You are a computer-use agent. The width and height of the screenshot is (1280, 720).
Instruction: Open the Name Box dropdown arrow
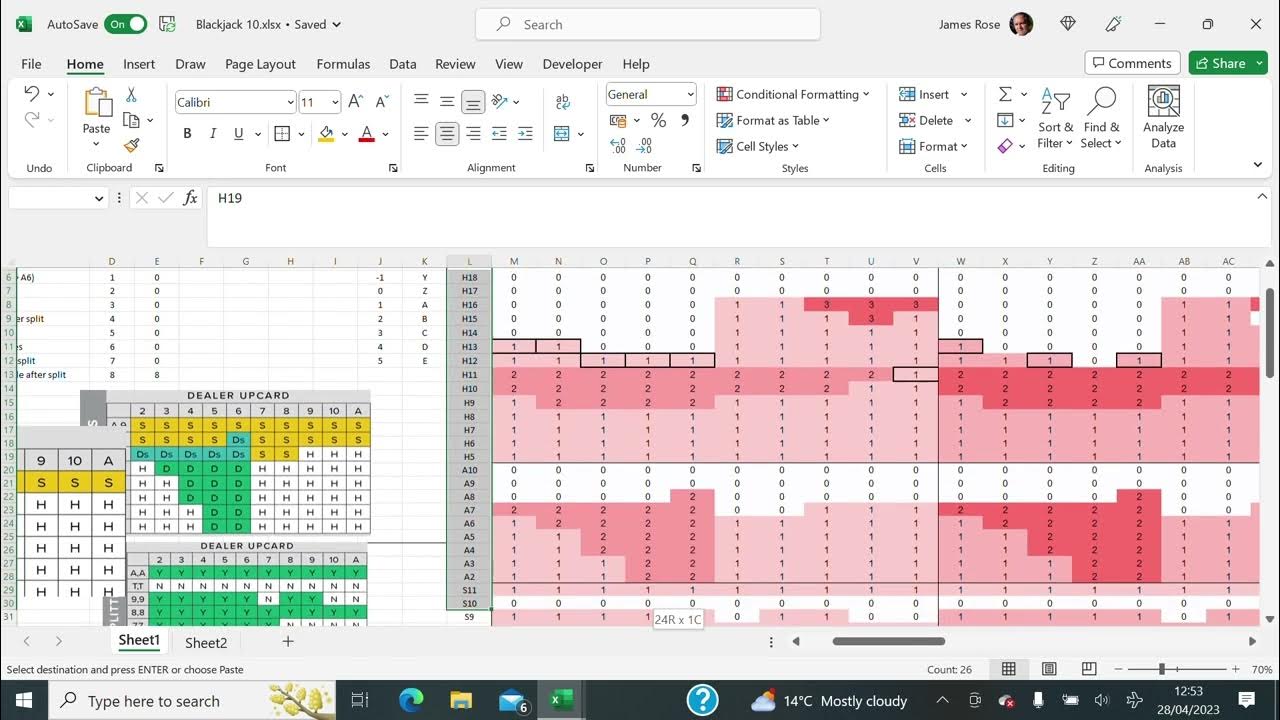coord(99,198)
